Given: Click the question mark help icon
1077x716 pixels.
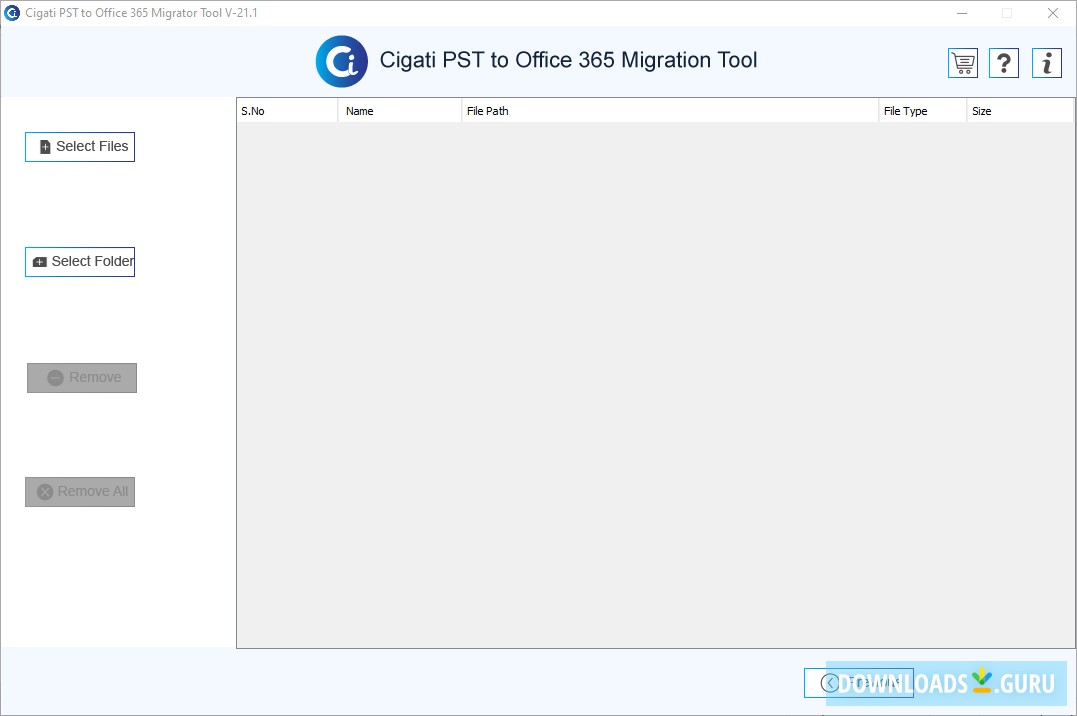Looking at the screenshot, I should pos(1004,62).
